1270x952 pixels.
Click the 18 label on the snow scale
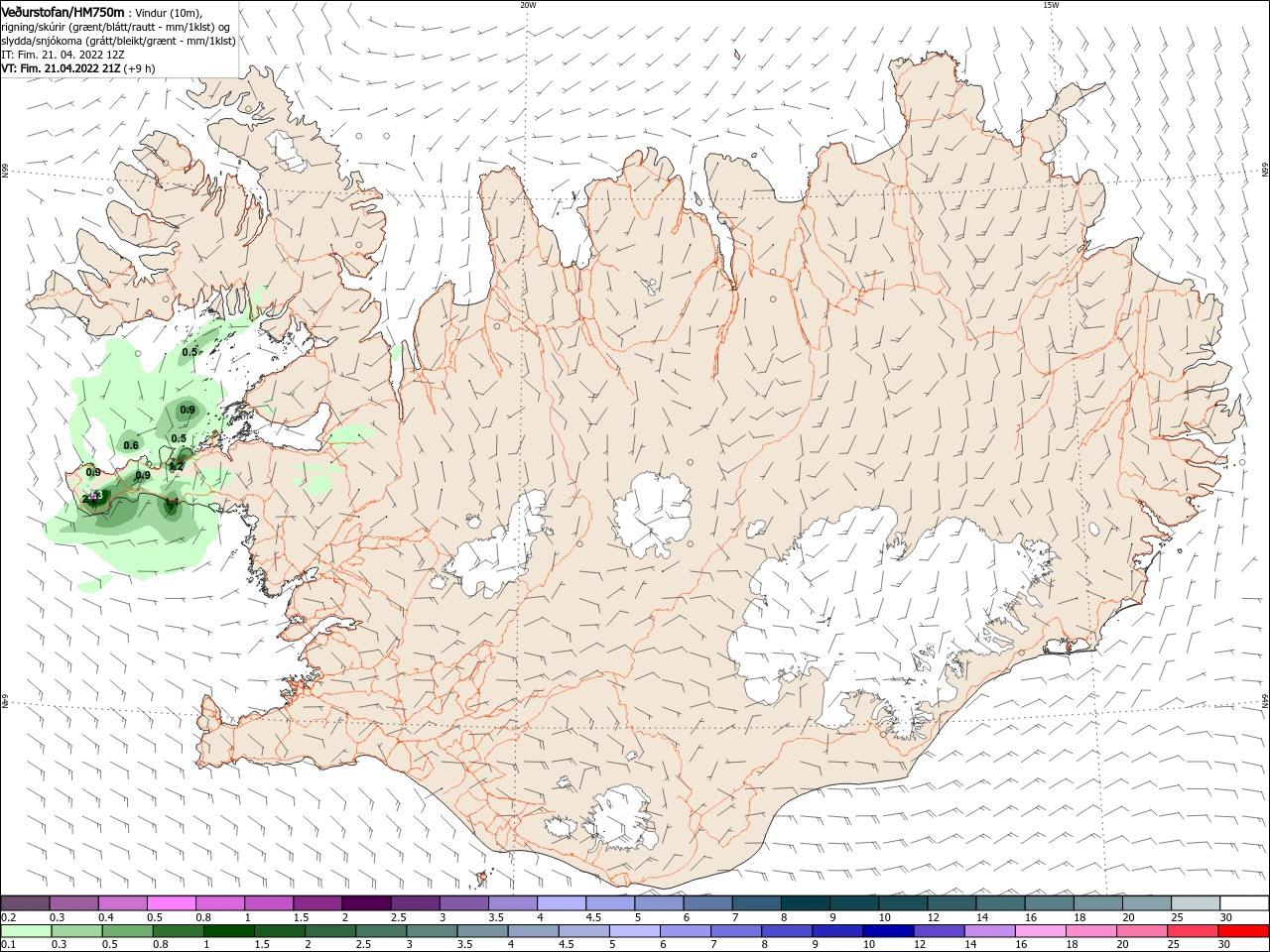tap(1079, 917)
